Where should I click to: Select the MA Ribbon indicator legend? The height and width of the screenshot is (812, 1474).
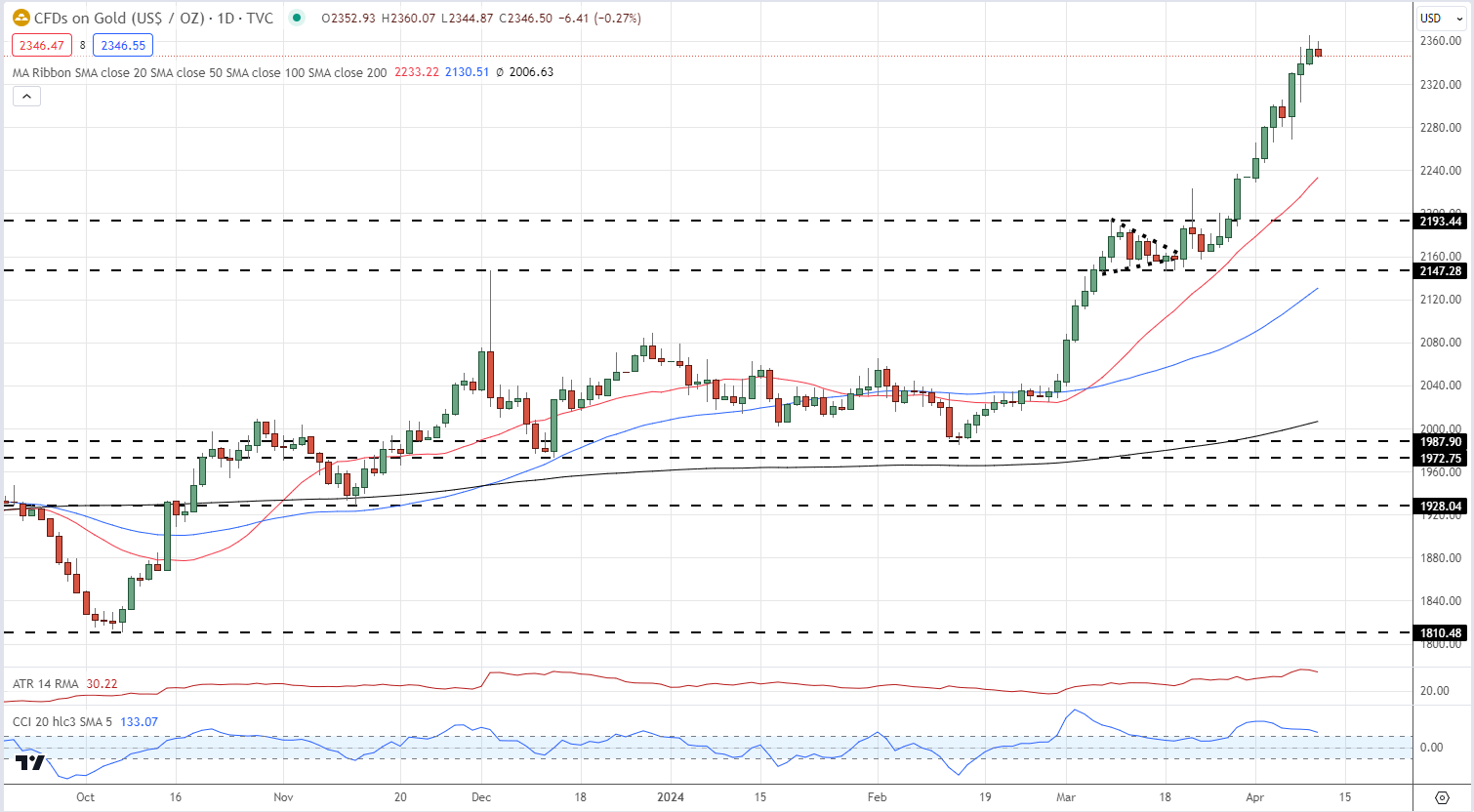(x=199, y=72)
